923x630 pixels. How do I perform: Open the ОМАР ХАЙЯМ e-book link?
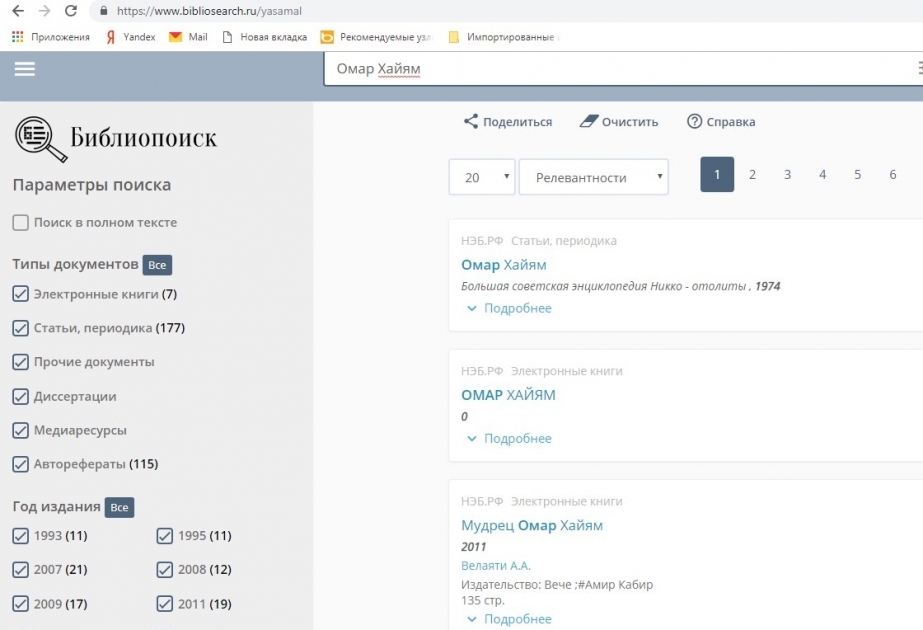coord(508,395)
